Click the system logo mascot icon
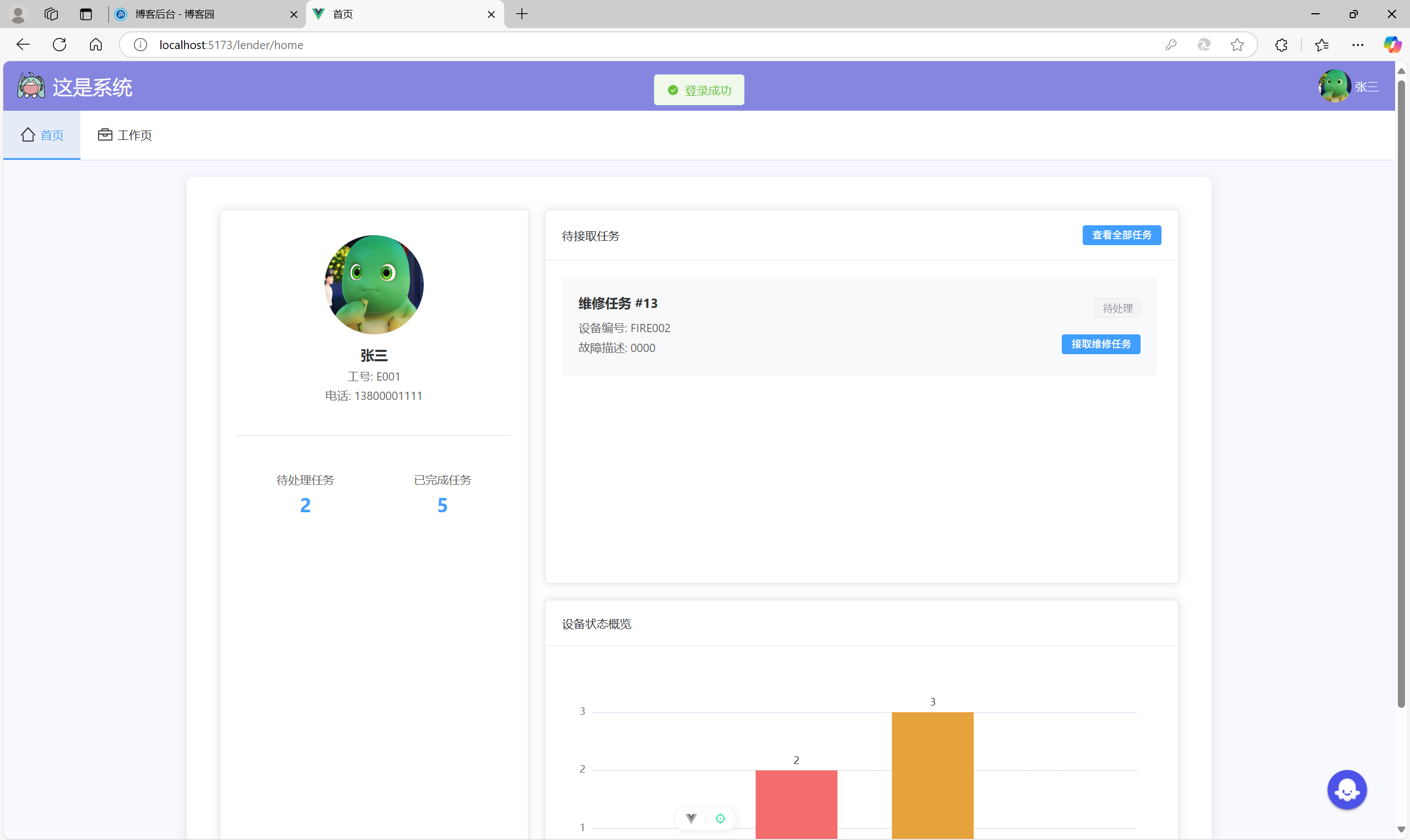Screen dimensions: 1410x840 click(30, 86)
